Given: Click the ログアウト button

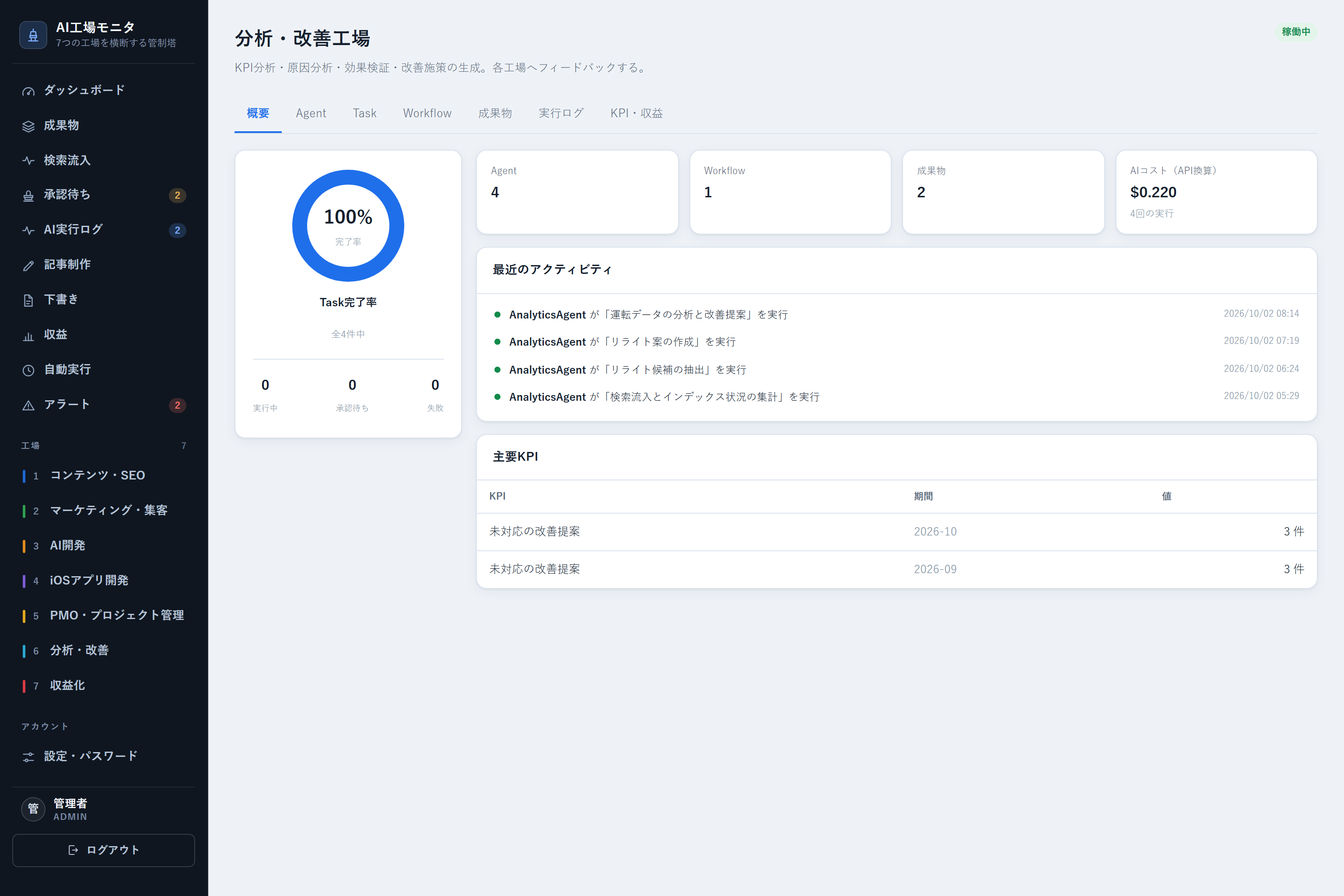Looking at the screenshot, I should [103, 850].
